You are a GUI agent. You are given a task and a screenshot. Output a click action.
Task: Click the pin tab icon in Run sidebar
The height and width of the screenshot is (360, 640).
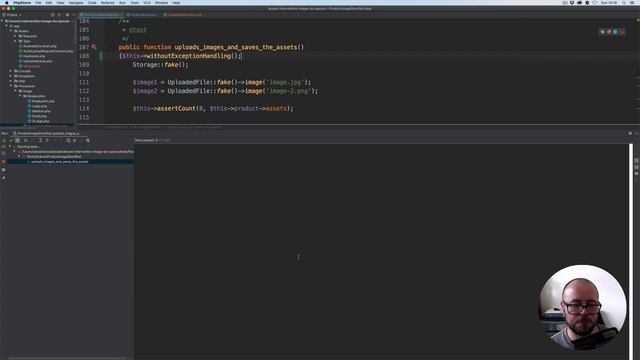[4, 178]
